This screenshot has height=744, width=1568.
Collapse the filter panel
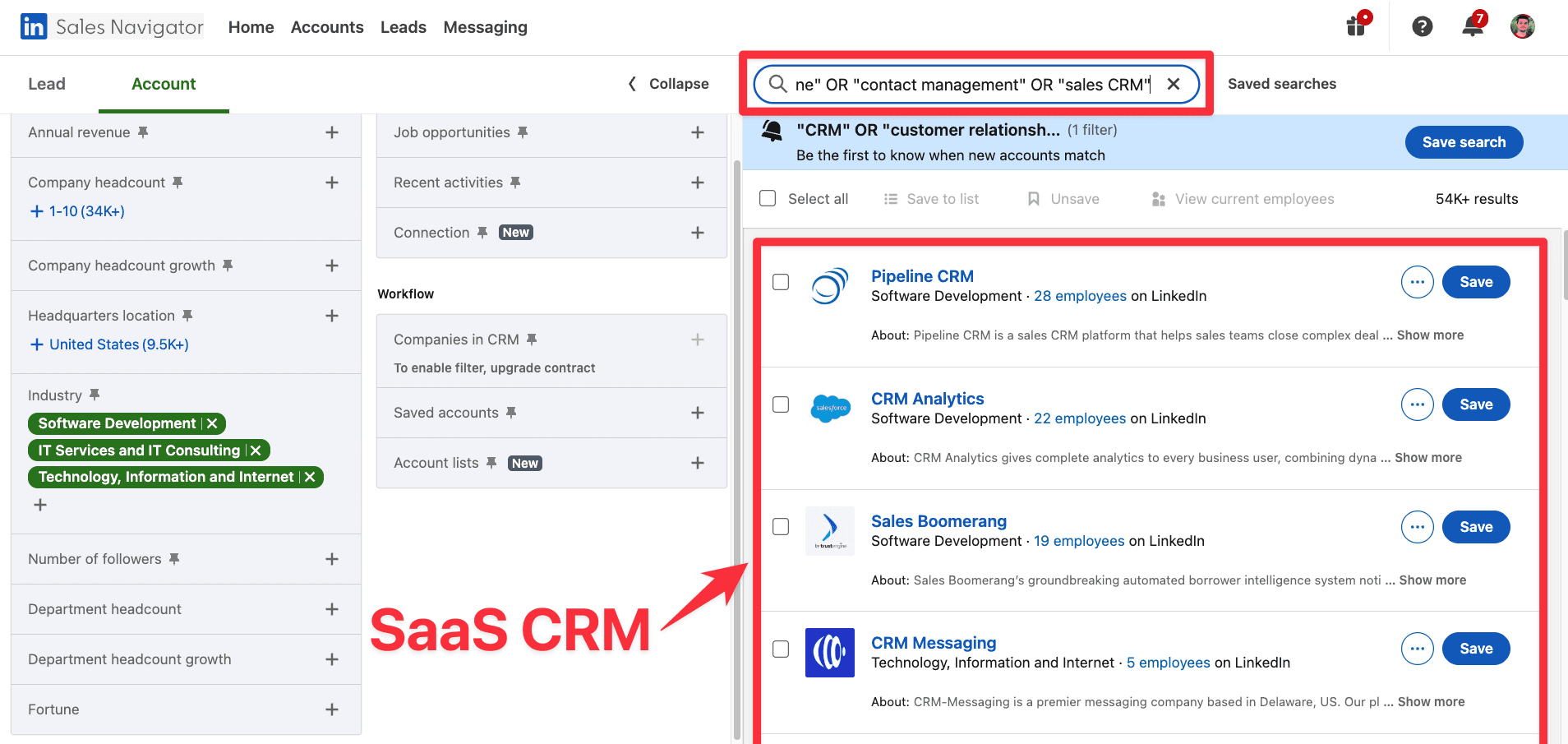pos(668,84)
